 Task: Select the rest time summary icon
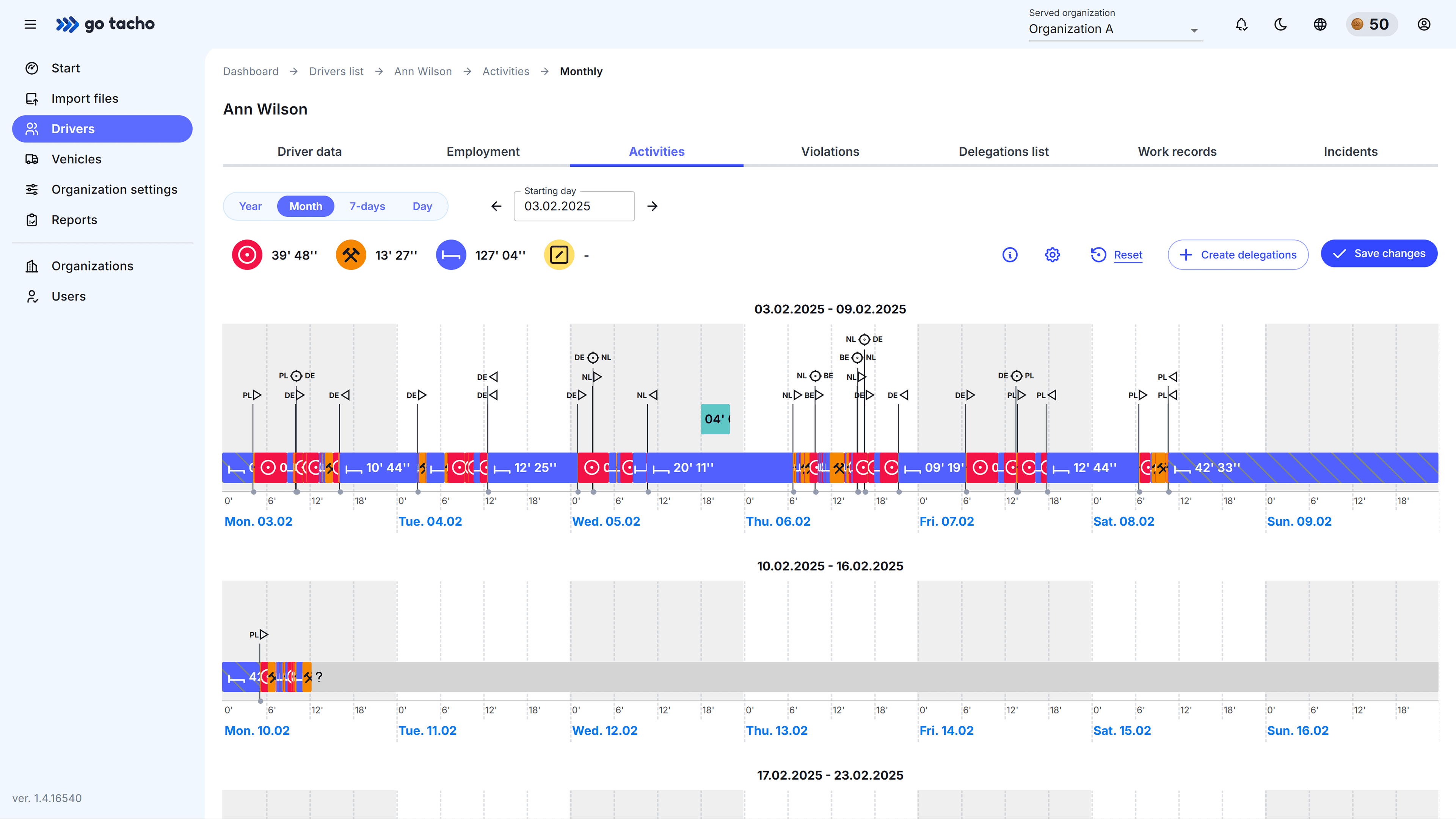point(451,255)
